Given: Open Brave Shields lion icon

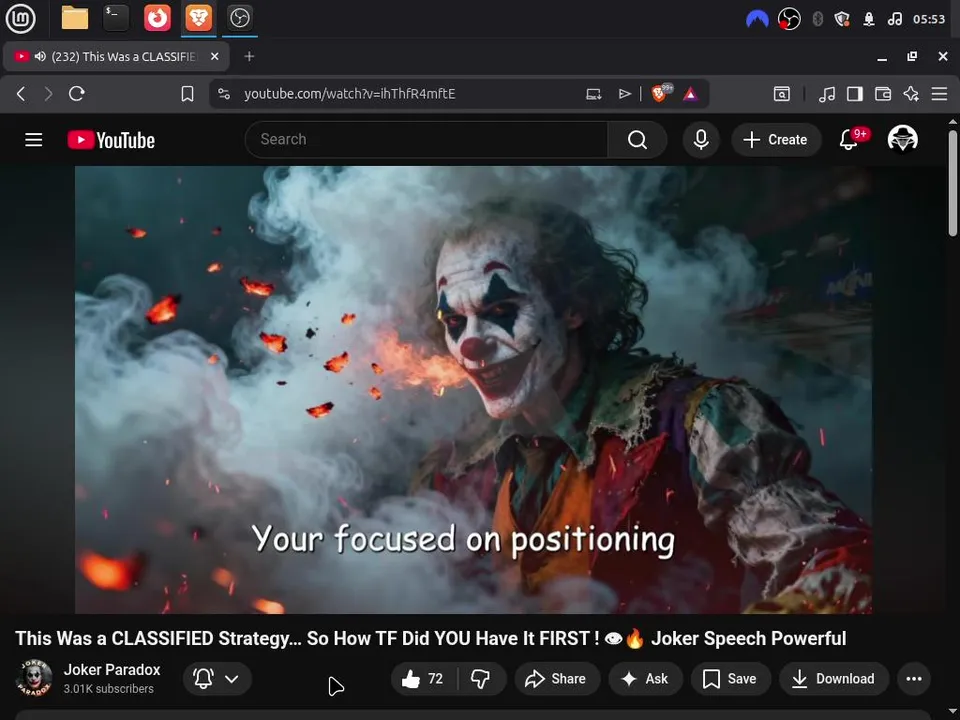Looking at the screenshot, I should click(x=661, y=93).
